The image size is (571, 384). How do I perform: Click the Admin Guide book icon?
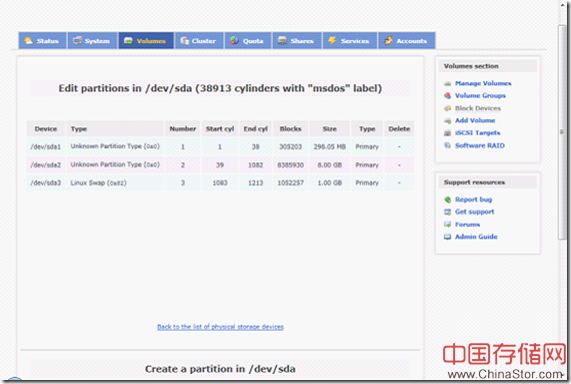click(x=448, y=237)
